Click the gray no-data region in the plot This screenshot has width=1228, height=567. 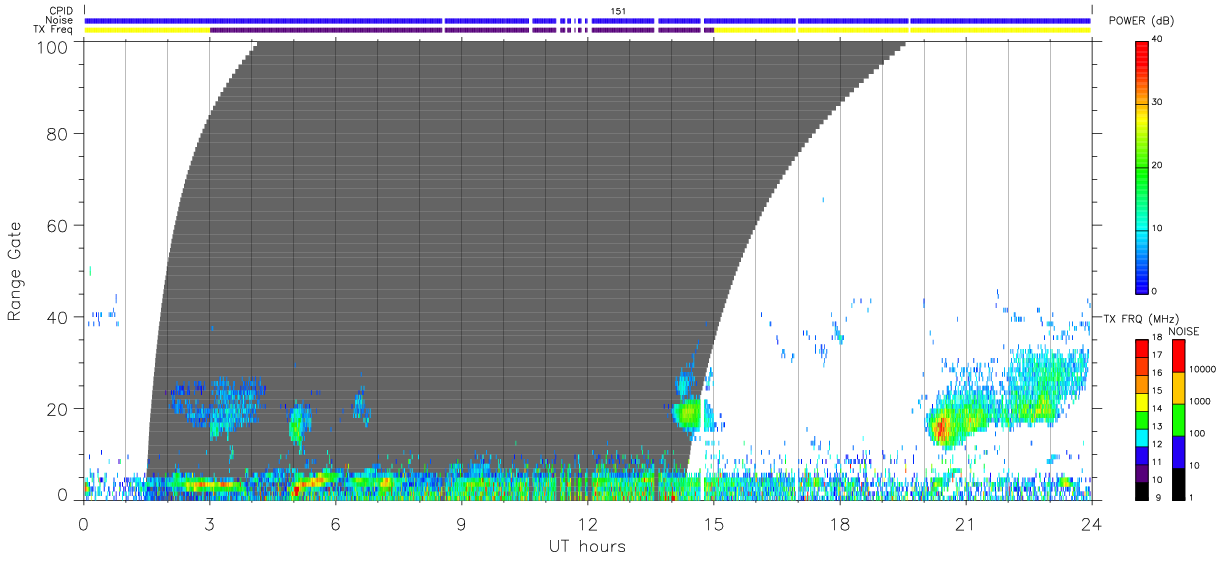(500, 250)
